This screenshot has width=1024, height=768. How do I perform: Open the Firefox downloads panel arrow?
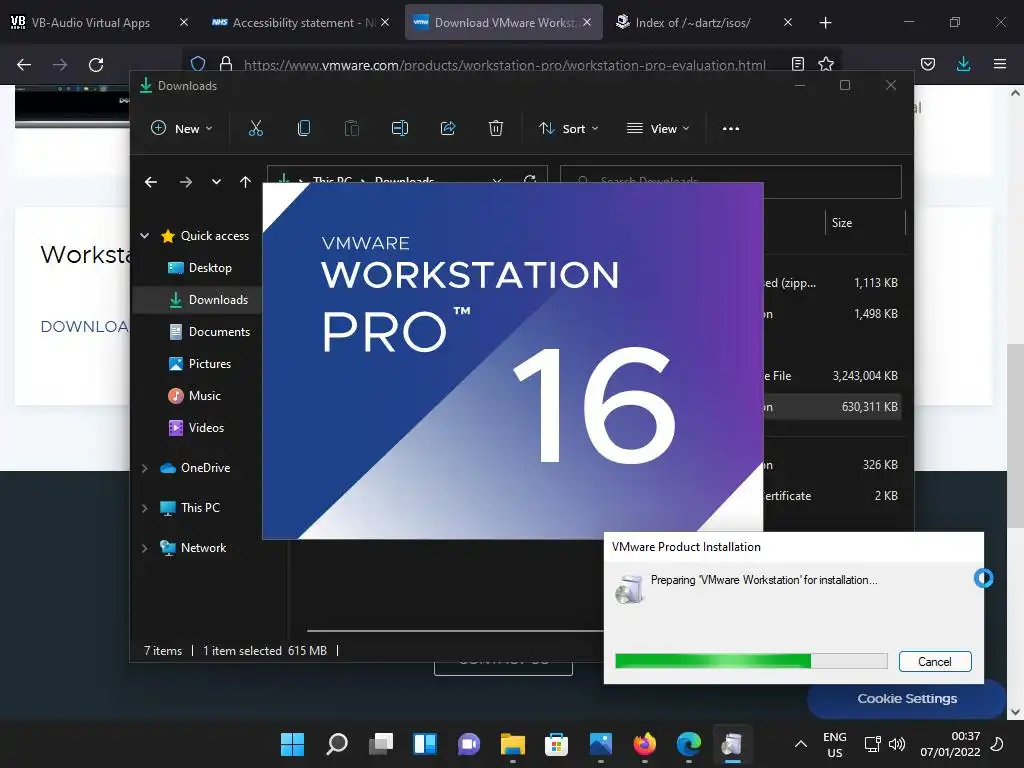pos(963,64)
